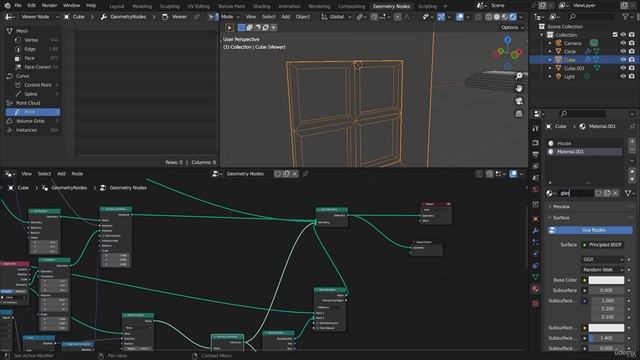Pin the Geometry Nodes node tree
This screenshot has width=640, height=360.
coord(305,174)
